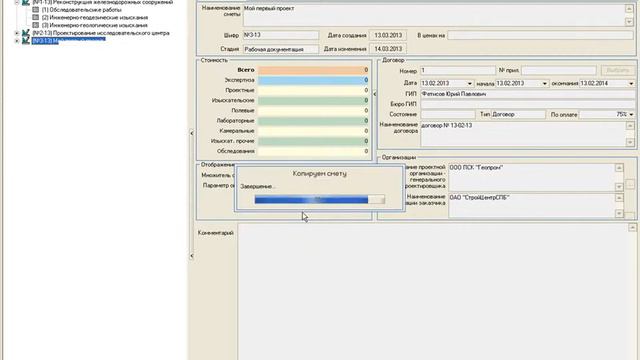Open project Проектирование исследовательского центра
The height and width of the screenshot is (360, 640).
101,33
